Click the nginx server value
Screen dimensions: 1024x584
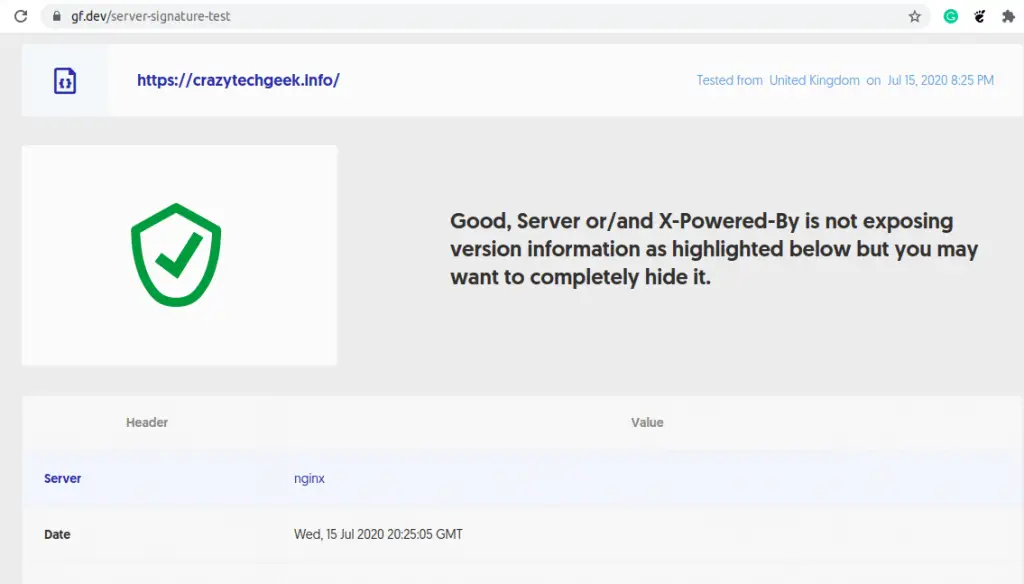click(x=309, y=479)
